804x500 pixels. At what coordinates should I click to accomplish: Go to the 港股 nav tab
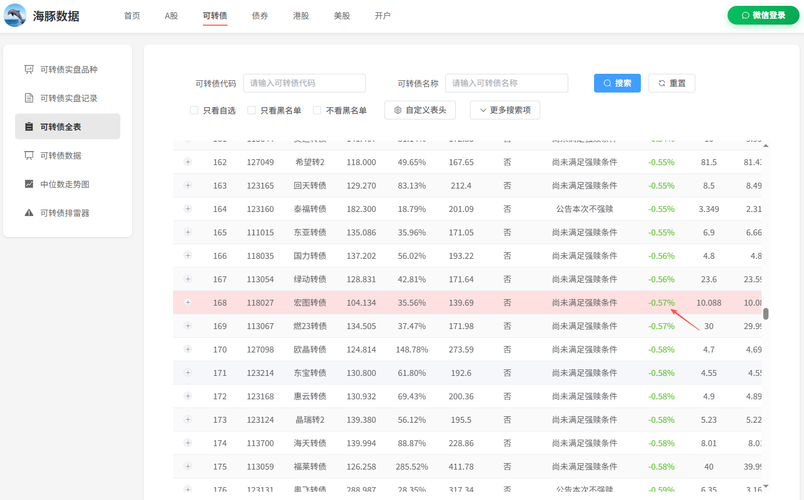301,16
